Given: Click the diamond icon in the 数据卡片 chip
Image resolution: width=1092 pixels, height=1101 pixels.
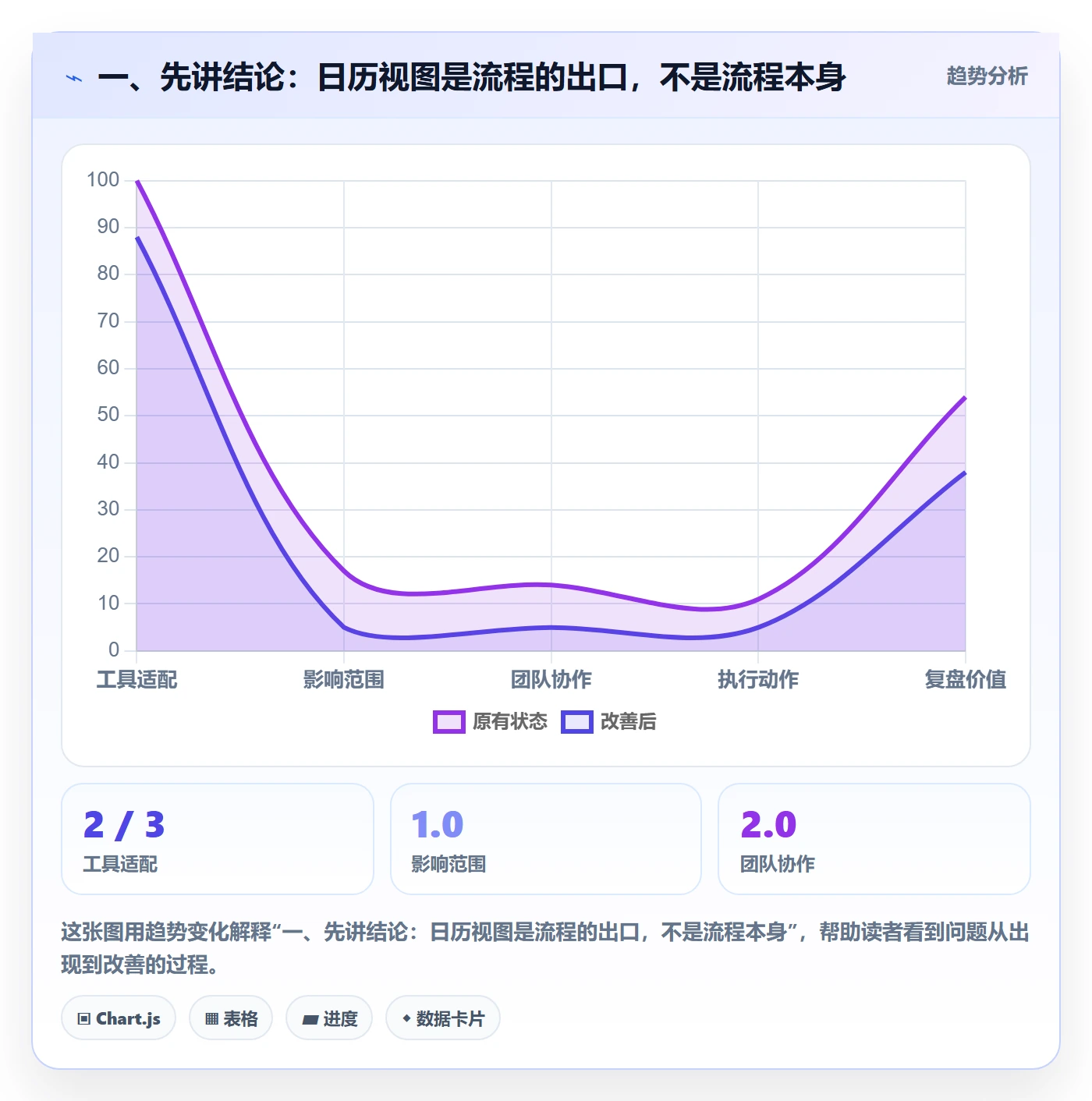Looking at the screenshot, I should click(x=406, y=1018).
